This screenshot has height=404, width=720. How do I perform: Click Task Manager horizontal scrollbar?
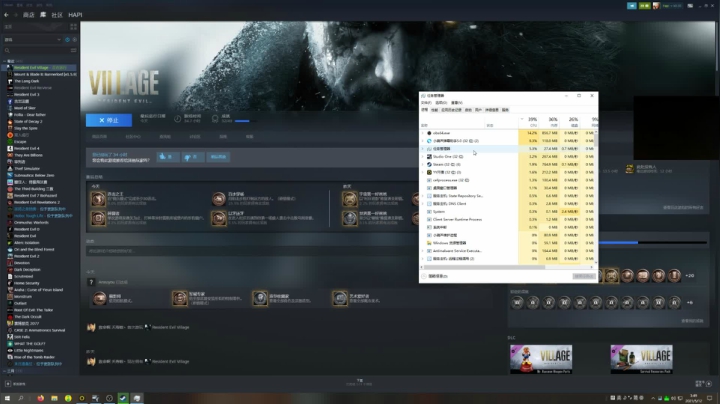pyautogui.click(x=484, y=267)
